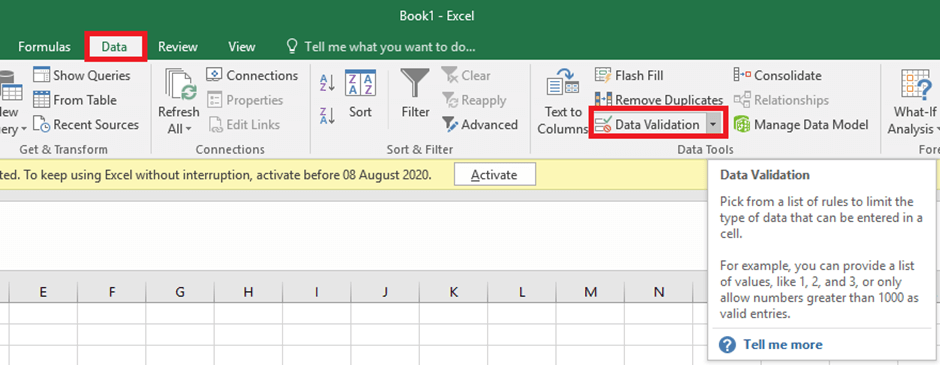Select column E header
This screenshot has width=940, height=365.
[x=43, y=292]
